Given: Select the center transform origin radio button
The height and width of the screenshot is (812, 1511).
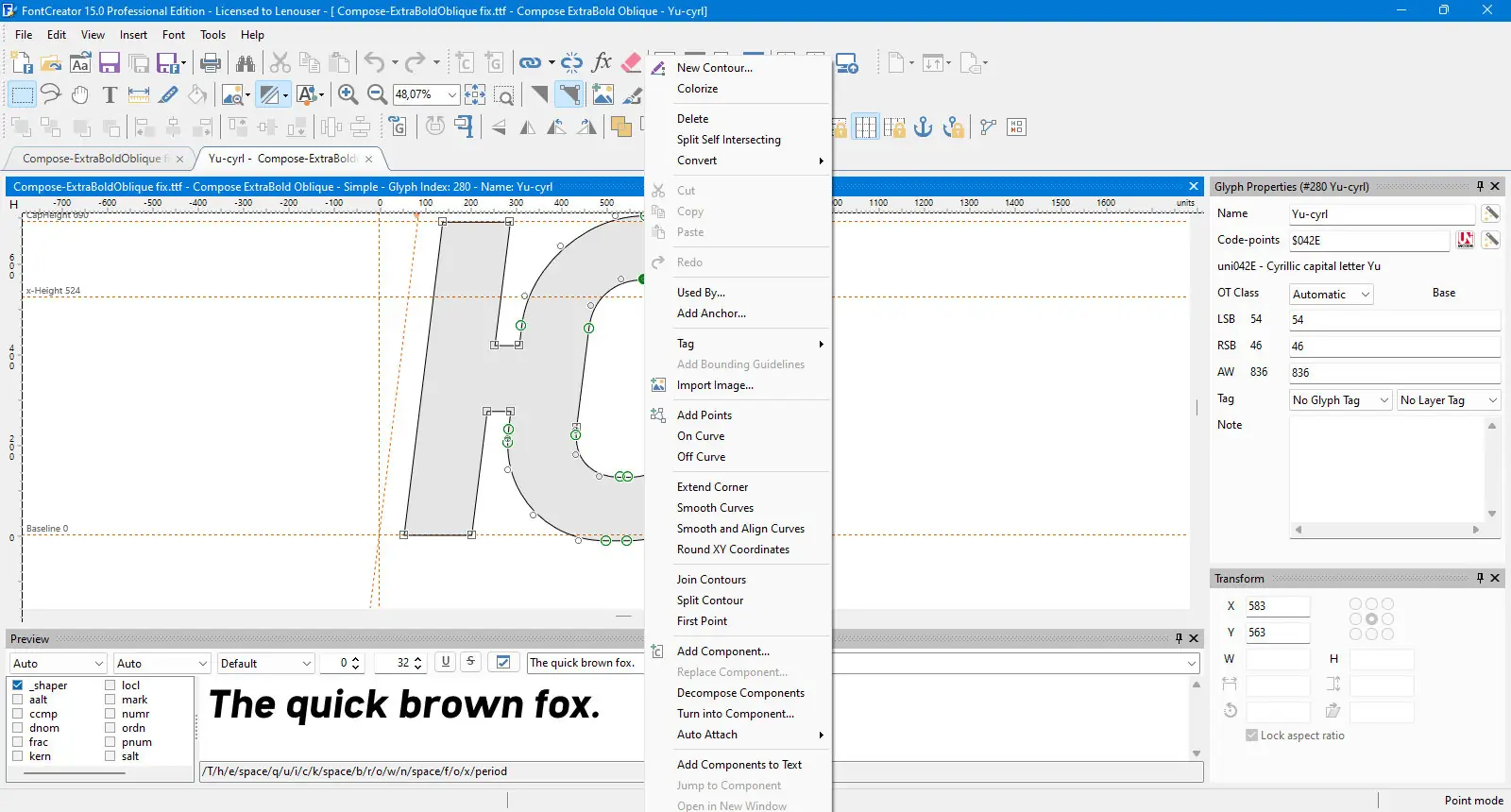Looking at the screenshot, I should point(1371,619).
